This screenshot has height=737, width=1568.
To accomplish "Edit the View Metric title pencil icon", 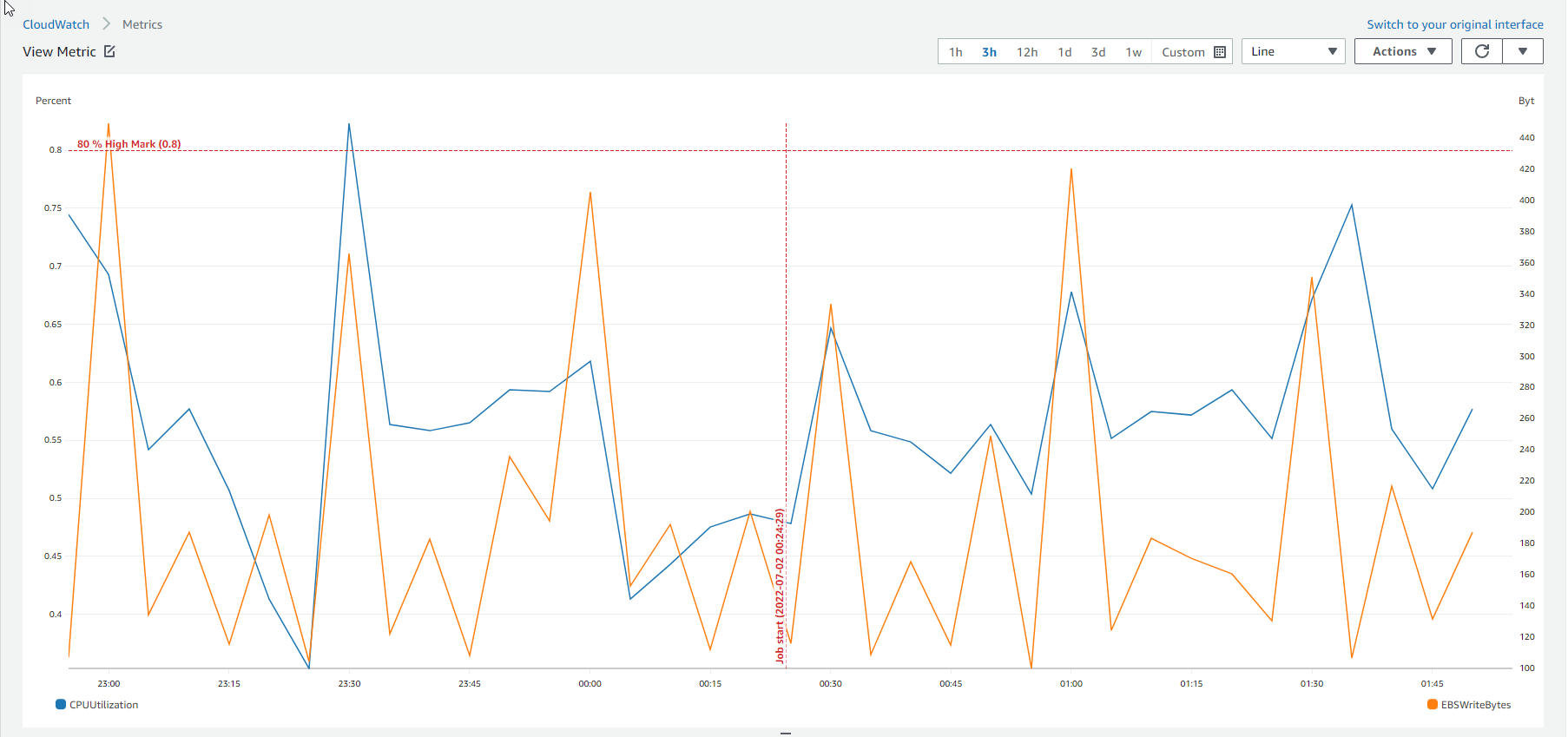I will click(109, 51).
